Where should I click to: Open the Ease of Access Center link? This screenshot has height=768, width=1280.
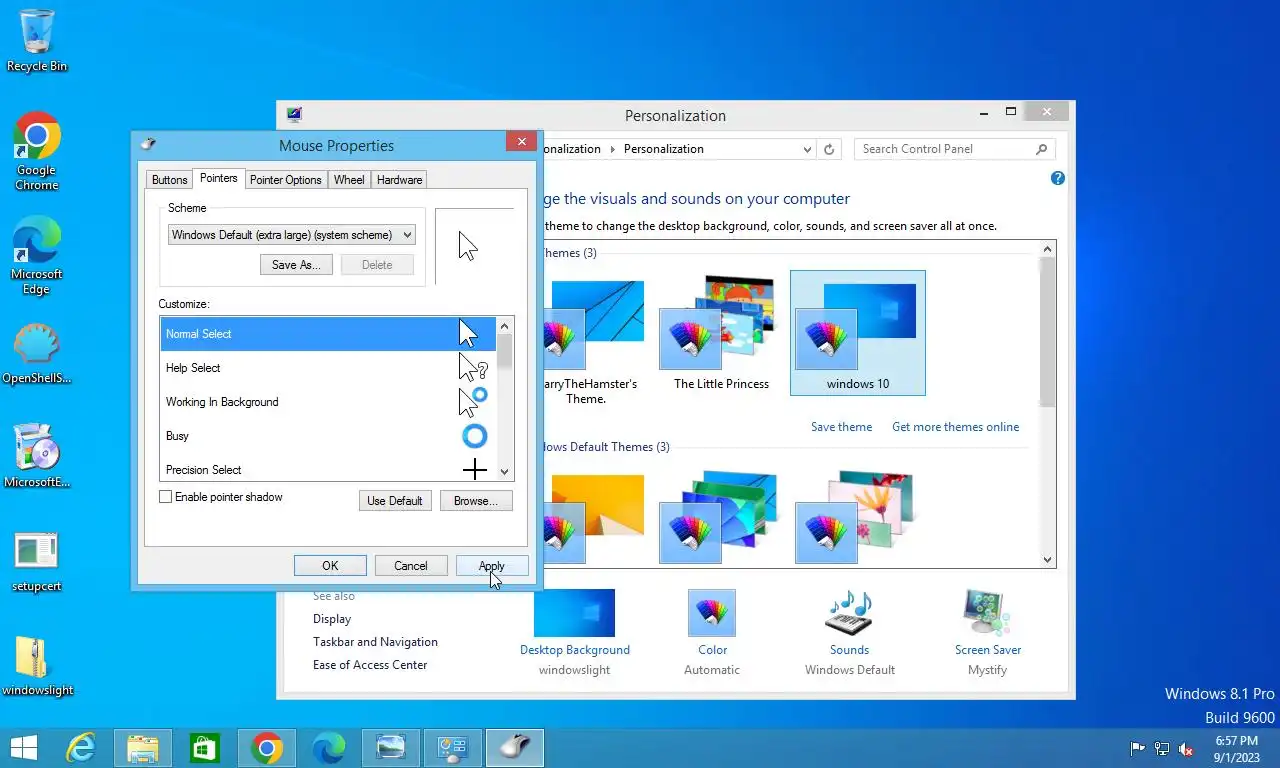coord(370,665)
